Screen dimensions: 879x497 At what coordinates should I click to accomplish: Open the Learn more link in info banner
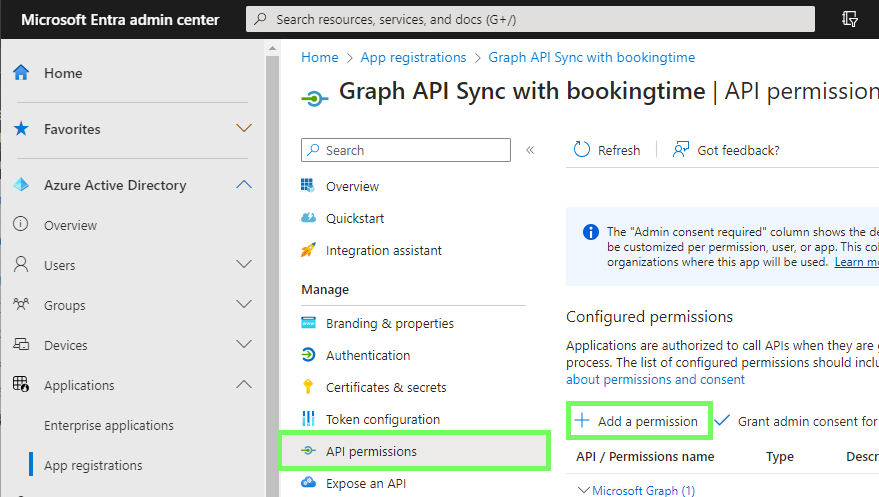tap(857, 262)
